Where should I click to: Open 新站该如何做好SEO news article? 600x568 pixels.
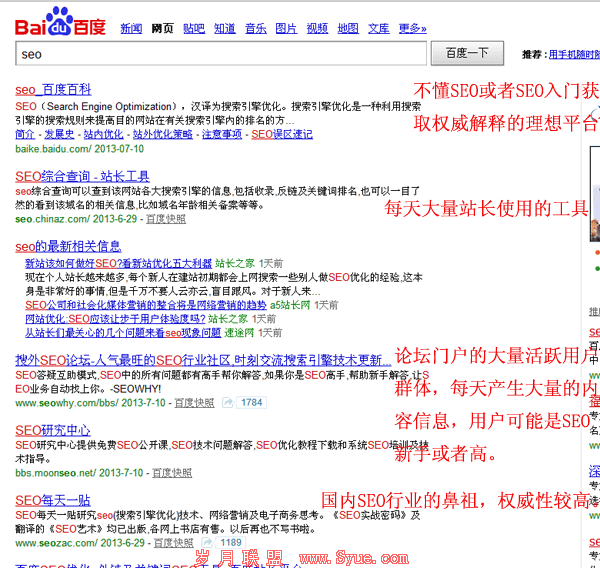pyautogui.click(x=118, y=263)
